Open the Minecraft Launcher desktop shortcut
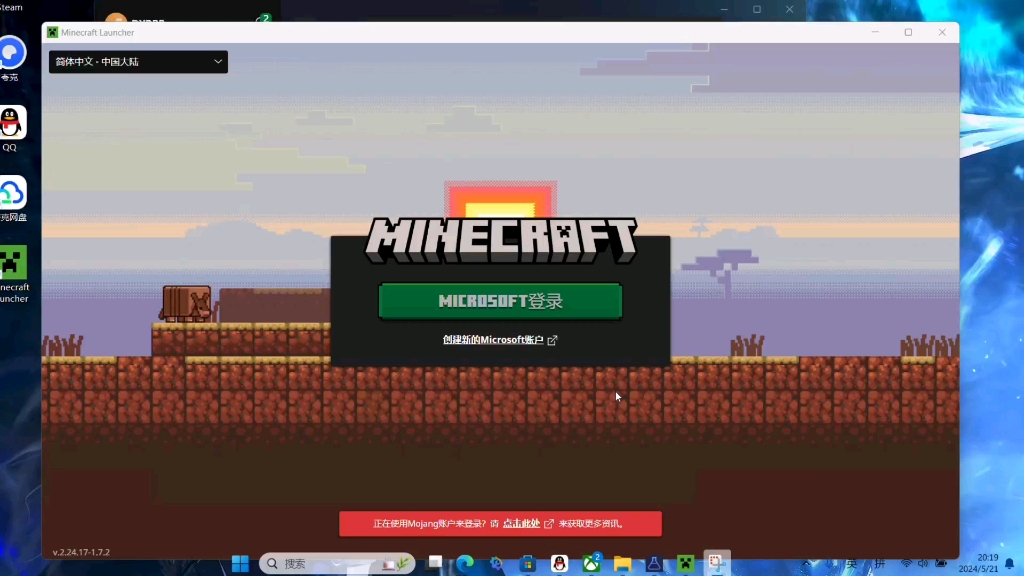Viewport: 1024px width, 576px height. coord(13,274)
